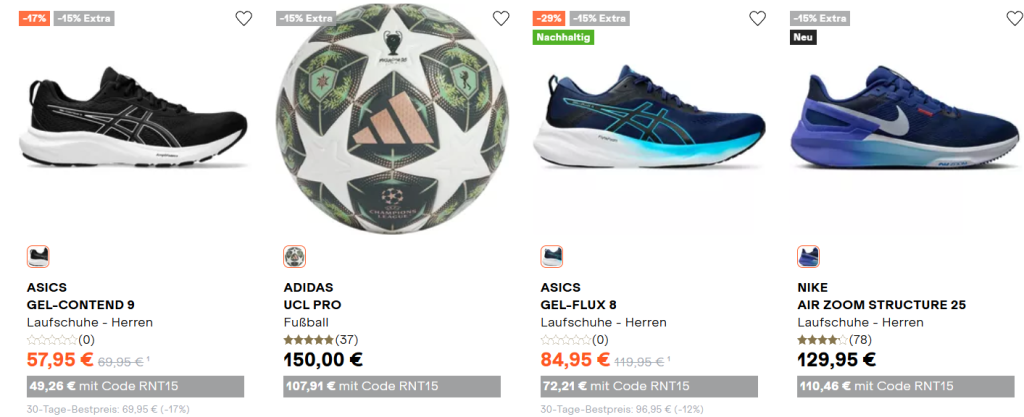The width and height of the screenshot is (1024, 417).
Task: Choose the UCL Pro ball color variant
Action: pyautogui.click(x=295, y=257)
